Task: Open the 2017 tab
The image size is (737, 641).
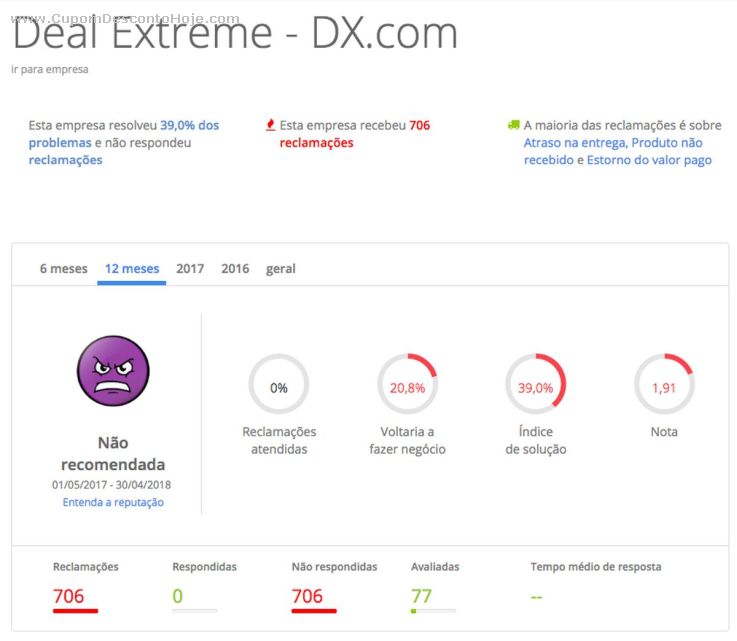Action: pyautogui.click(x=190, y=269)
